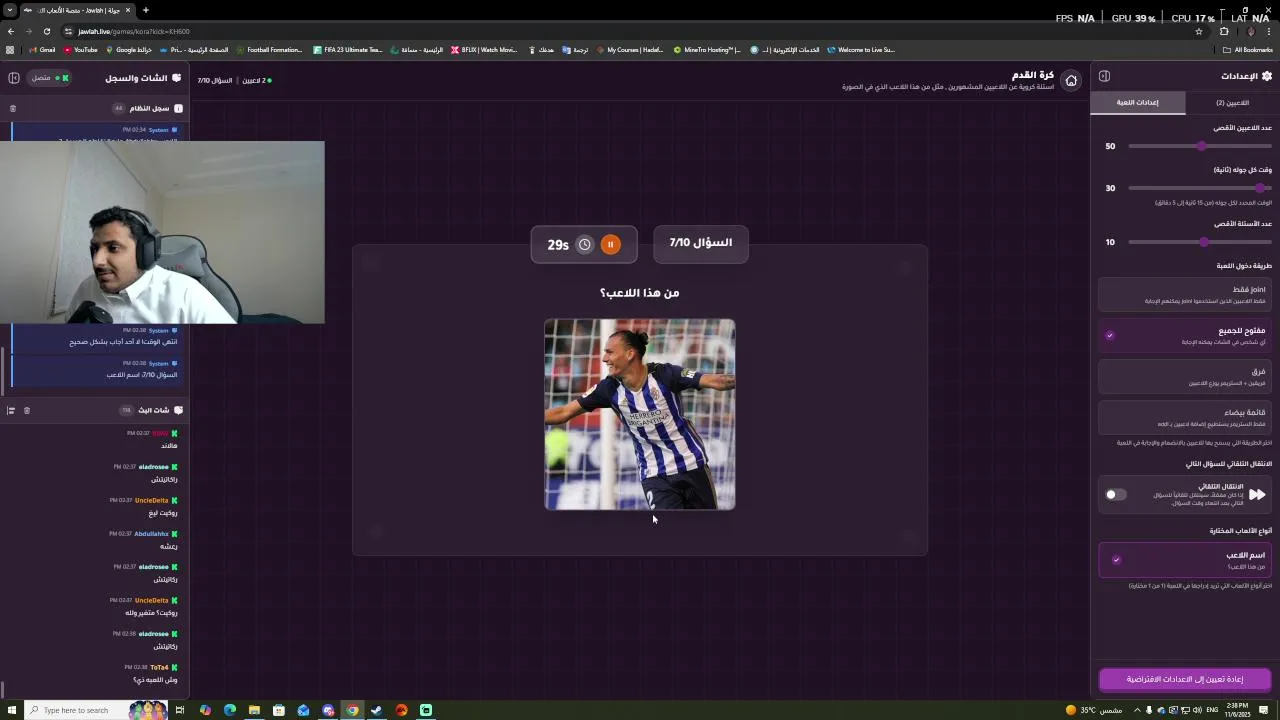The image size is (1280, 720).
Task: Adjust the round time seconds slider
Action: tap(1200, 188)
